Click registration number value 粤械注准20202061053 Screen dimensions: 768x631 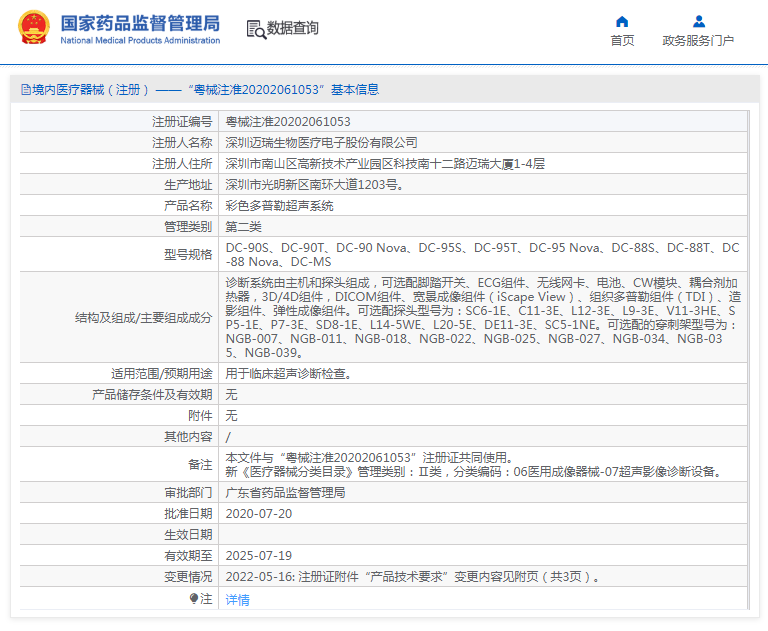(288, 121)
